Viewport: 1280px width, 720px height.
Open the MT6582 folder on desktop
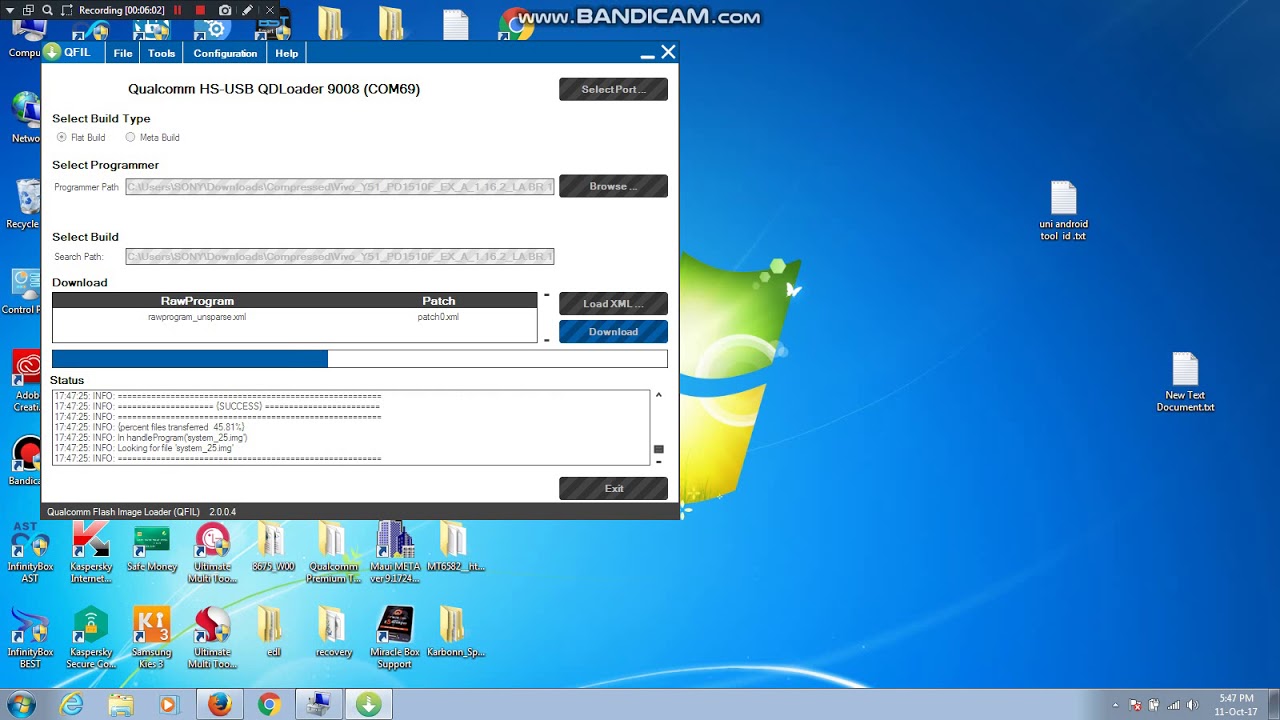(455, 548)
